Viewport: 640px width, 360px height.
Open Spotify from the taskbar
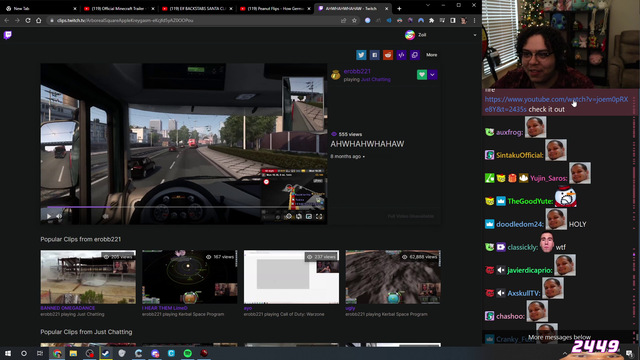coord(187,353)
